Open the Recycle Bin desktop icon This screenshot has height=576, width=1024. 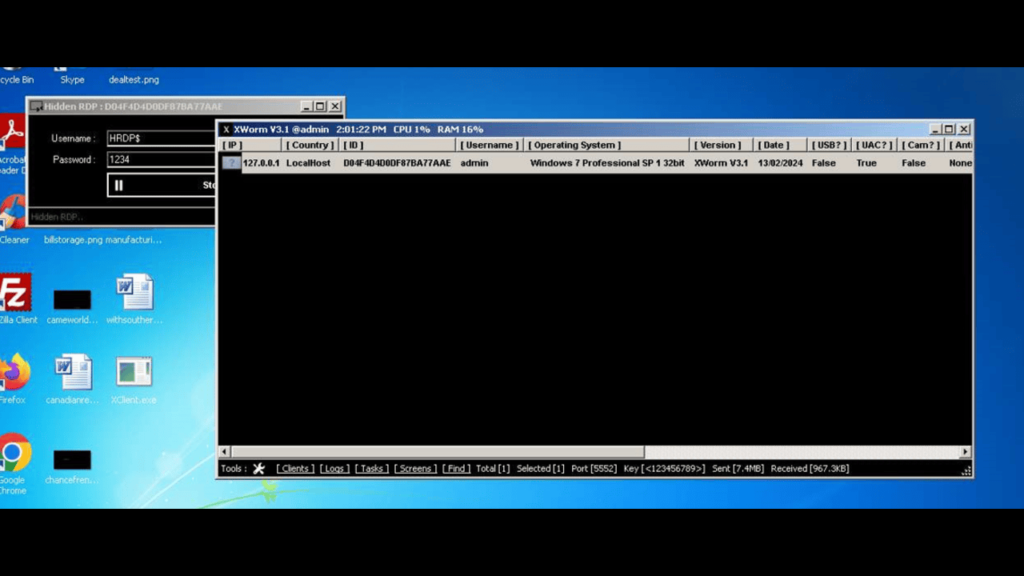[x=16, y=76]
